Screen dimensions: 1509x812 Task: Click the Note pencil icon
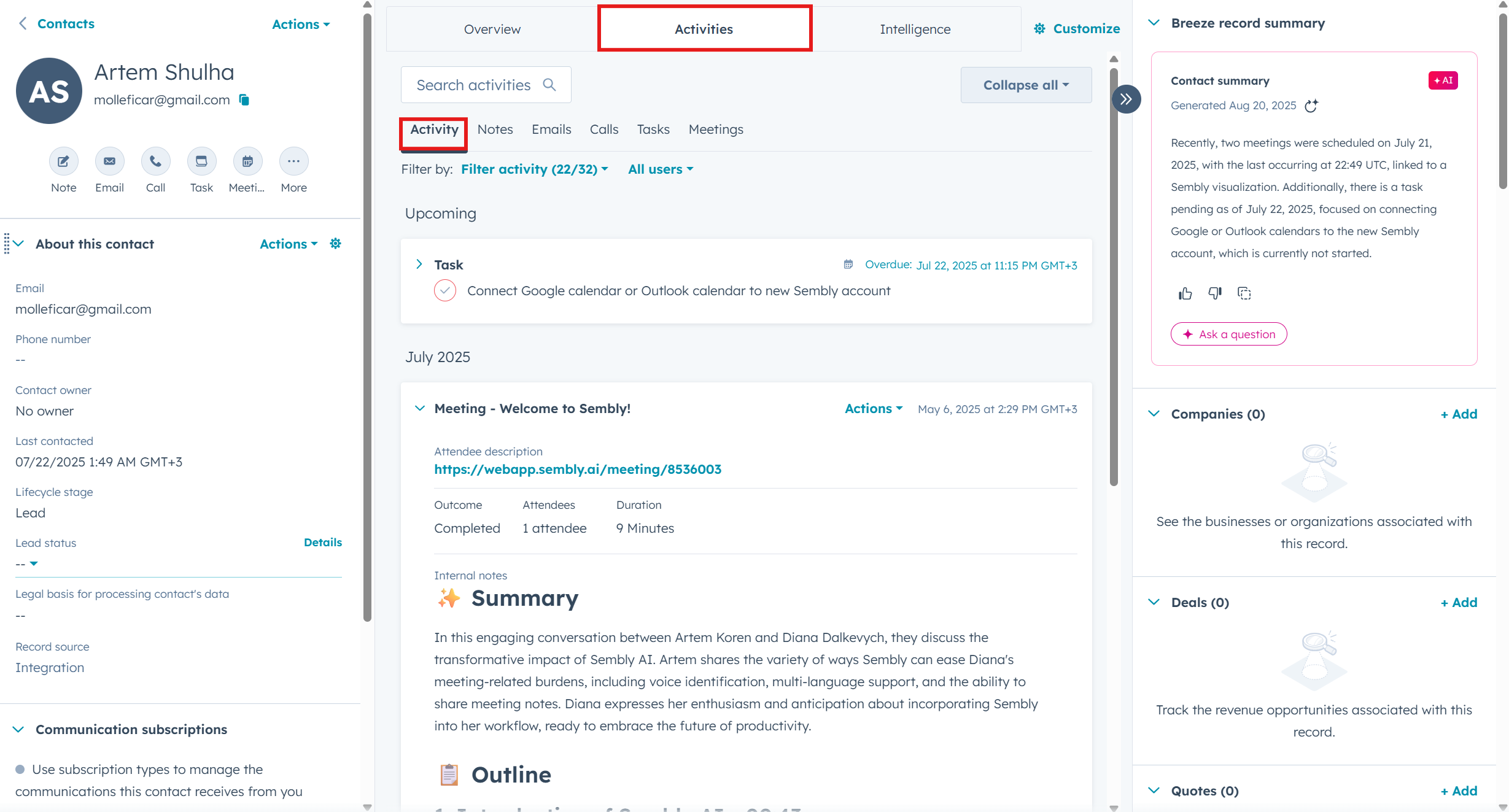[x=63, y=161]
